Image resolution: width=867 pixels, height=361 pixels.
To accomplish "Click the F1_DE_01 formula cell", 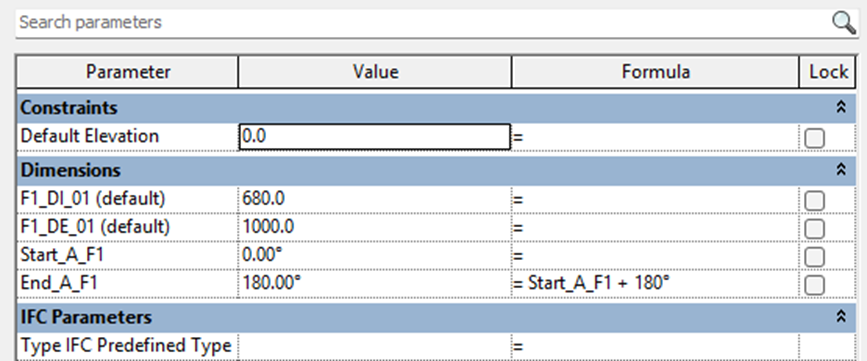I will point(655,227).
